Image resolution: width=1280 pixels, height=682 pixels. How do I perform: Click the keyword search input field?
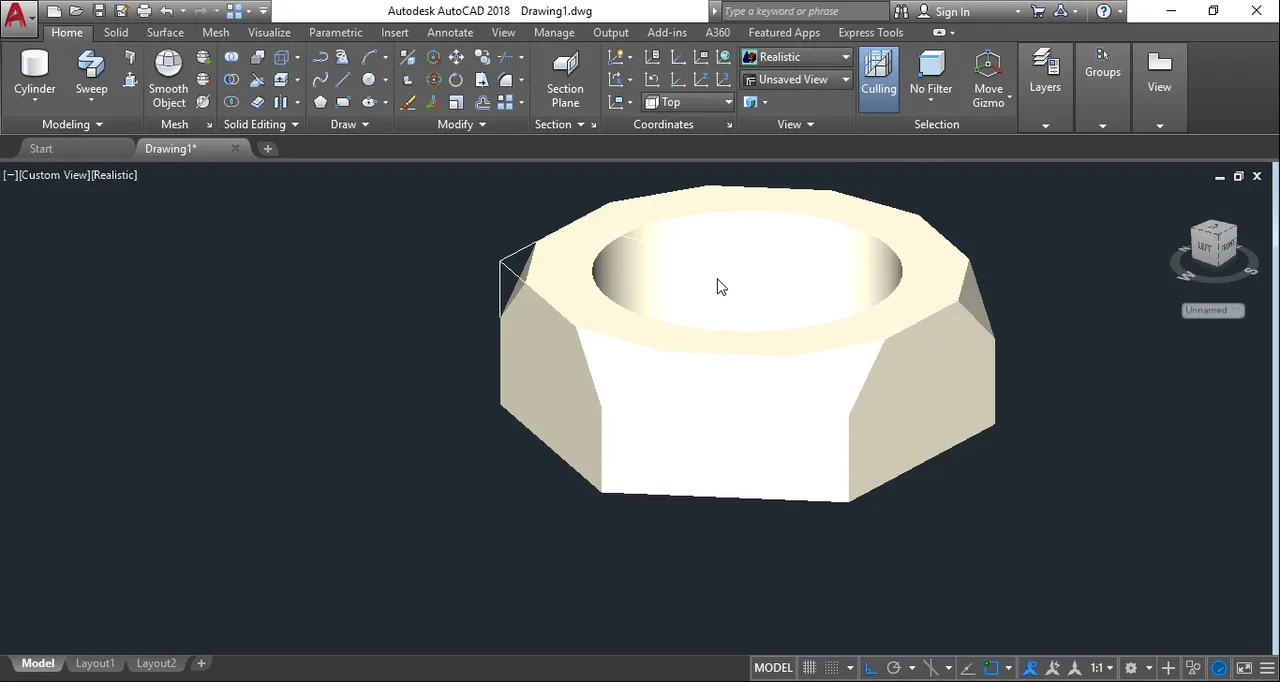tap(803, 11)
